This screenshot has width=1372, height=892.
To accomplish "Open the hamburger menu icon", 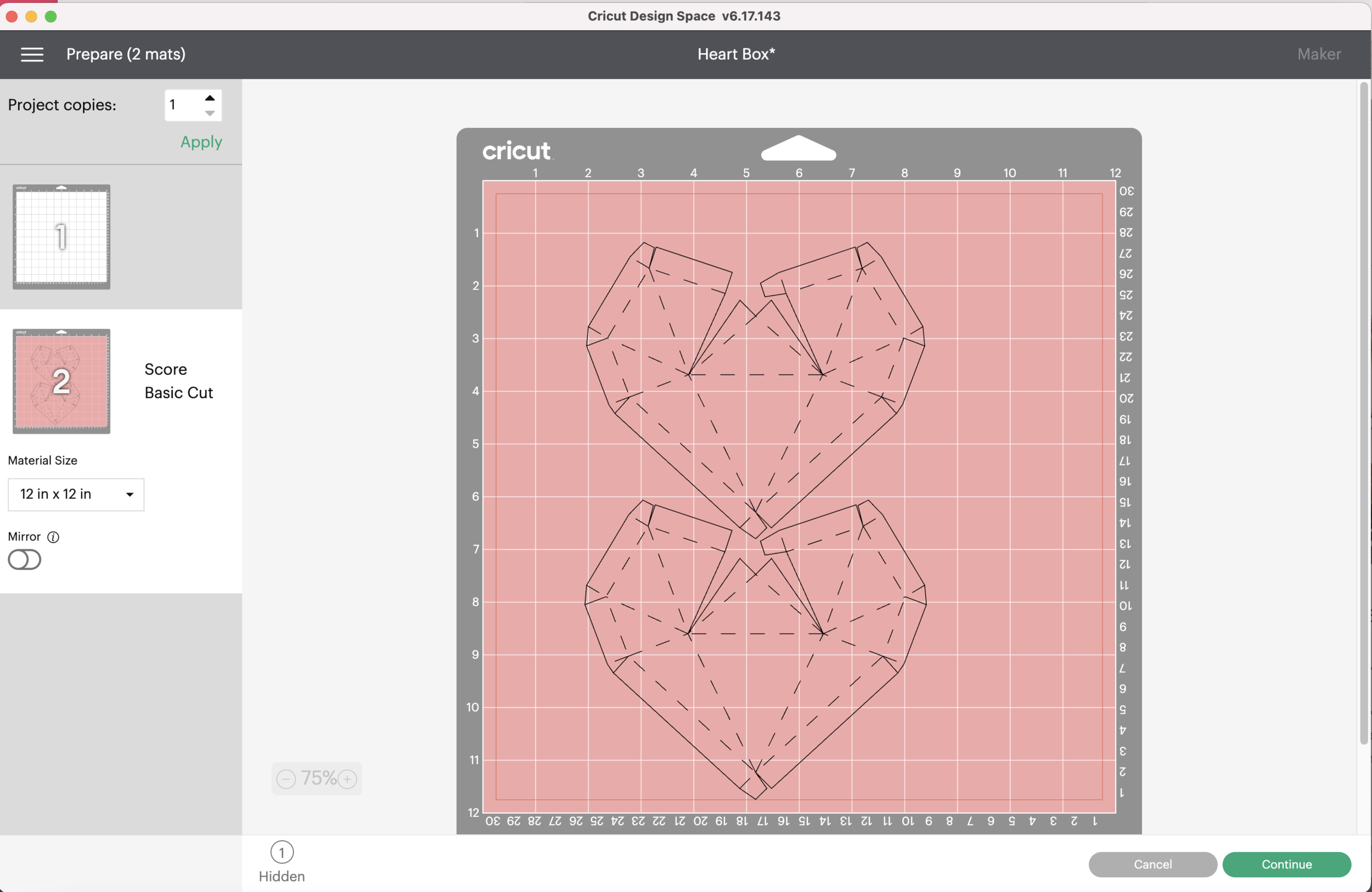I will [32, 54].
